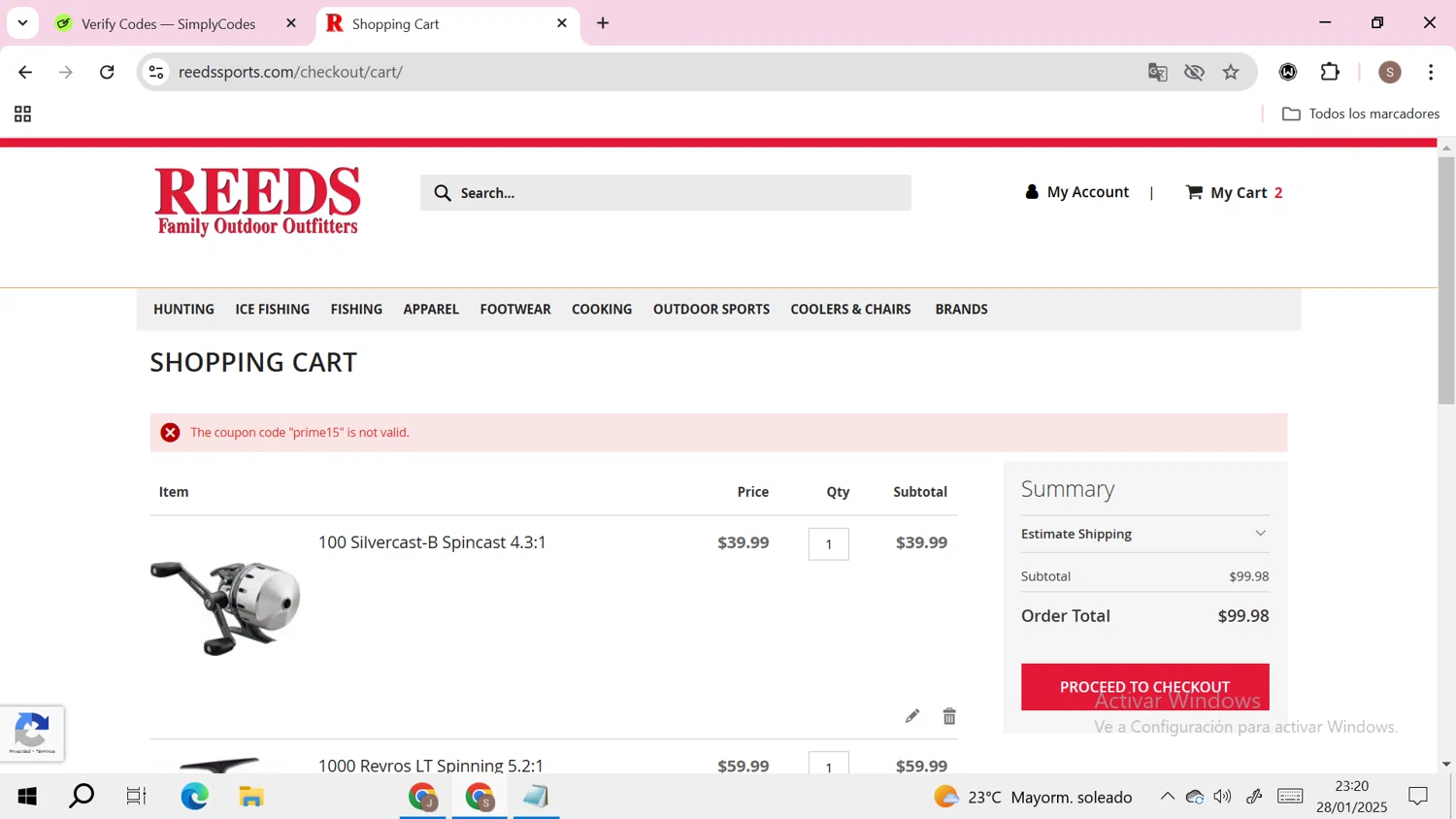Click the 100 Silvercast-B Spincast 4.3:1 product link
Image resolution: width=1456 pixels, height=819 pixels.
click(x=432, y=542)
